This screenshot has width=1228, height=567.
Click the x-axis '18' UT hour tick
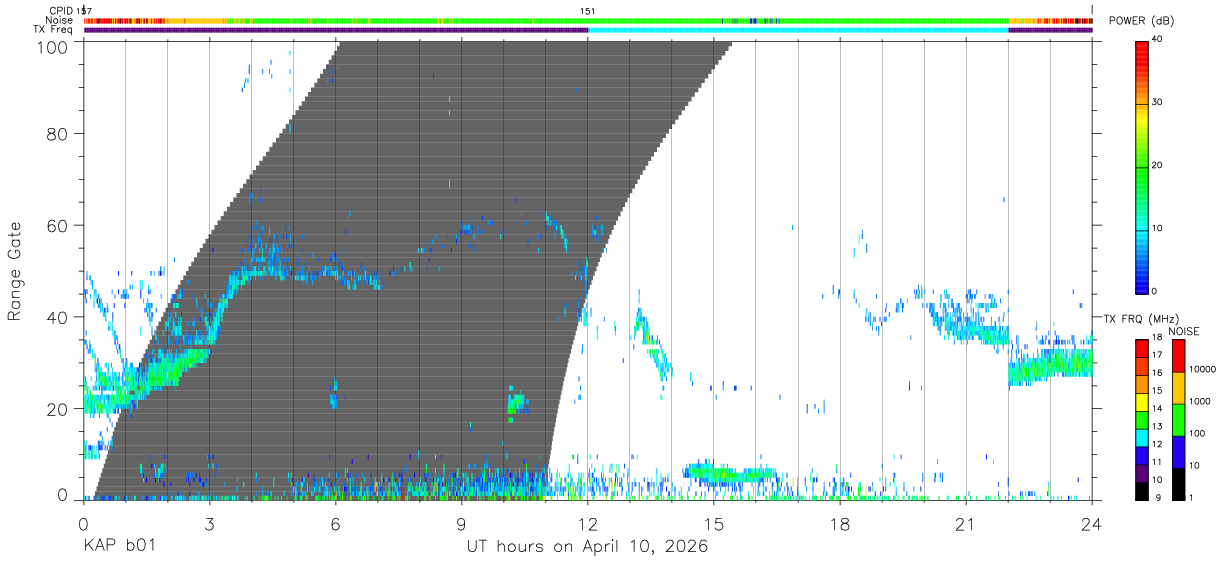point(840,523)
